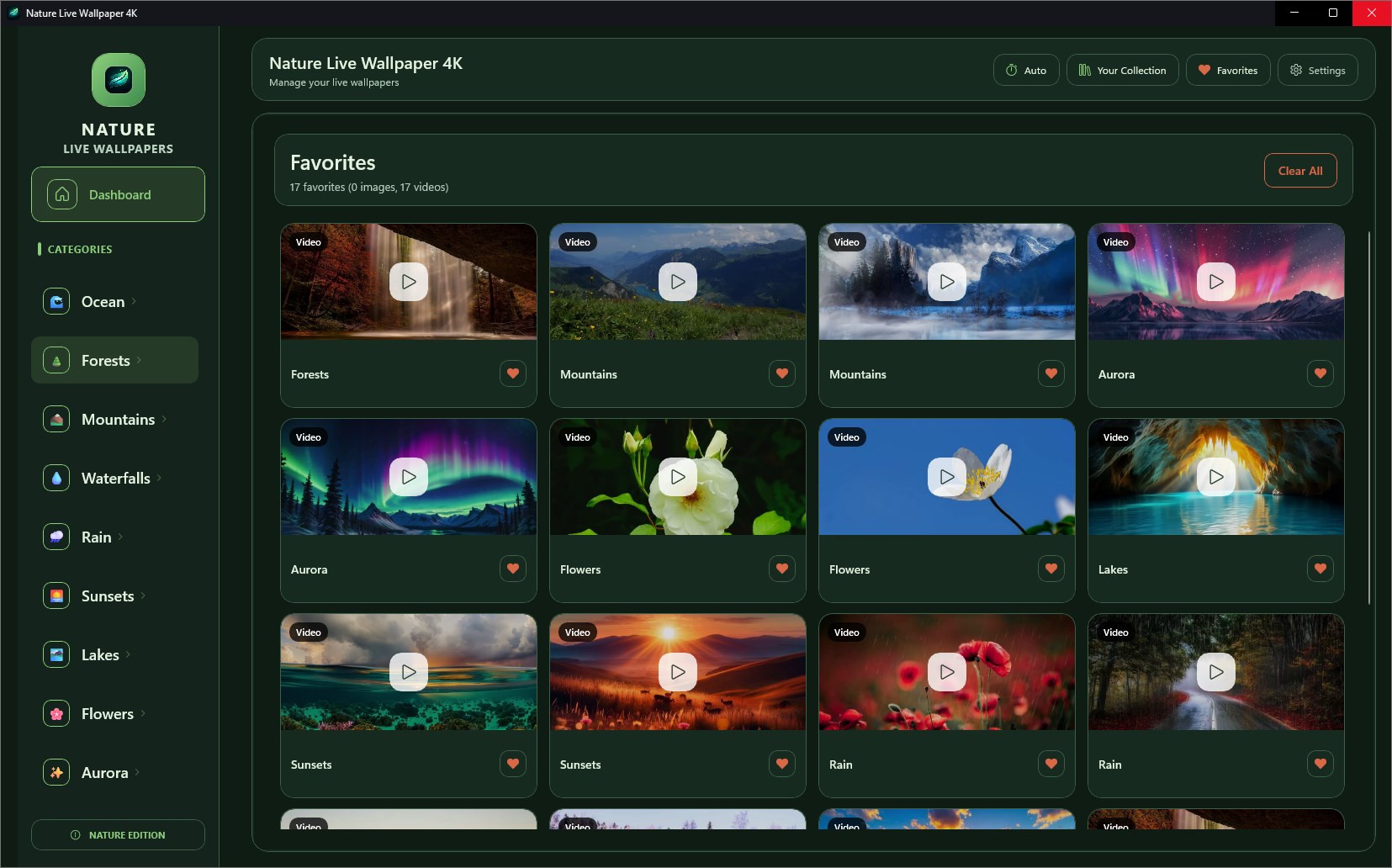Click the Auto button in header

click(1026, 70)
